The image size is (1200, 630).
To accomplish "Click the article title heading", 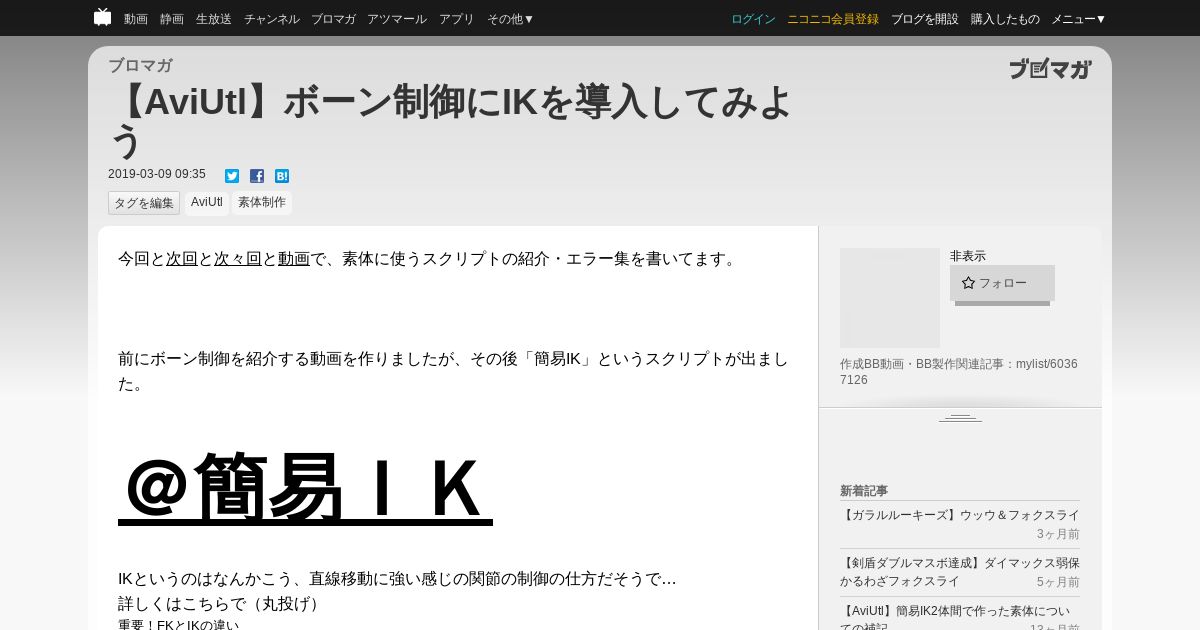I will [x=451, y=121].
